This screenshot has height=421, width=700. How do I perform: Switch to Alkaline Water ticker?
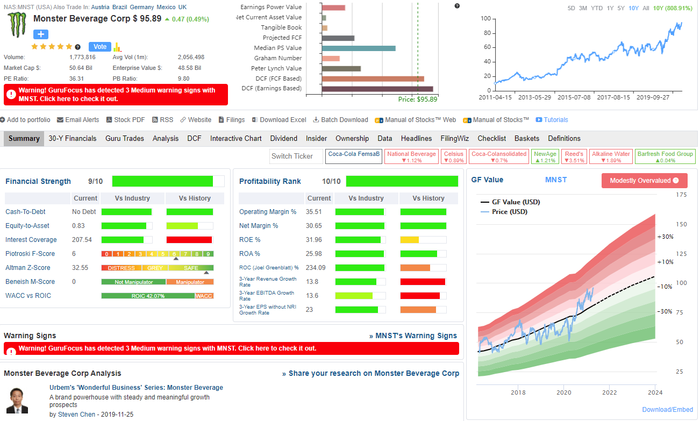pyautogui.click(x=611, y=156)
